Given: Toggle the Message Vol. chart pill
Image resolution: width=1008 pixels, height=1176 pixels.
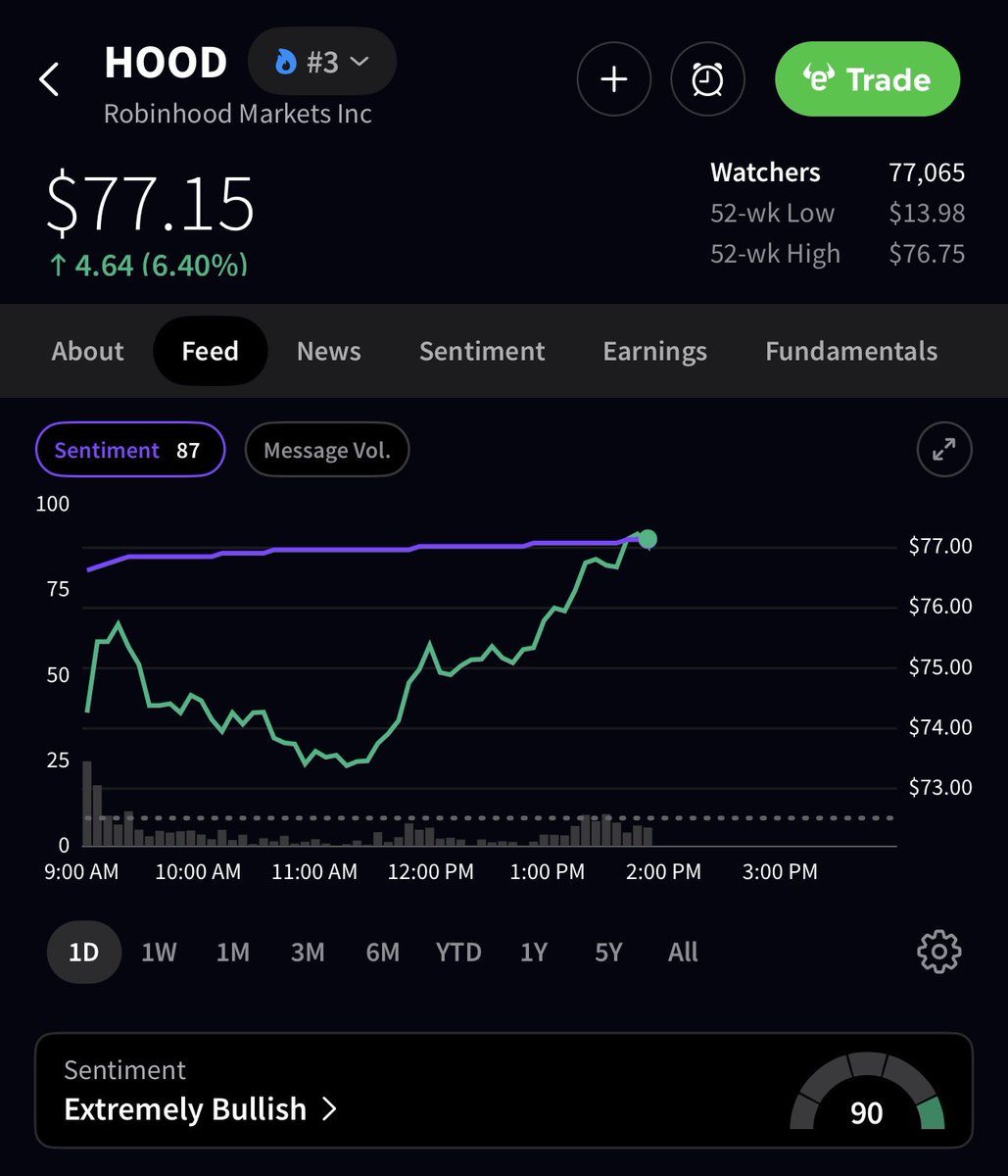Looking at the screenshot, I should (327, 450).
